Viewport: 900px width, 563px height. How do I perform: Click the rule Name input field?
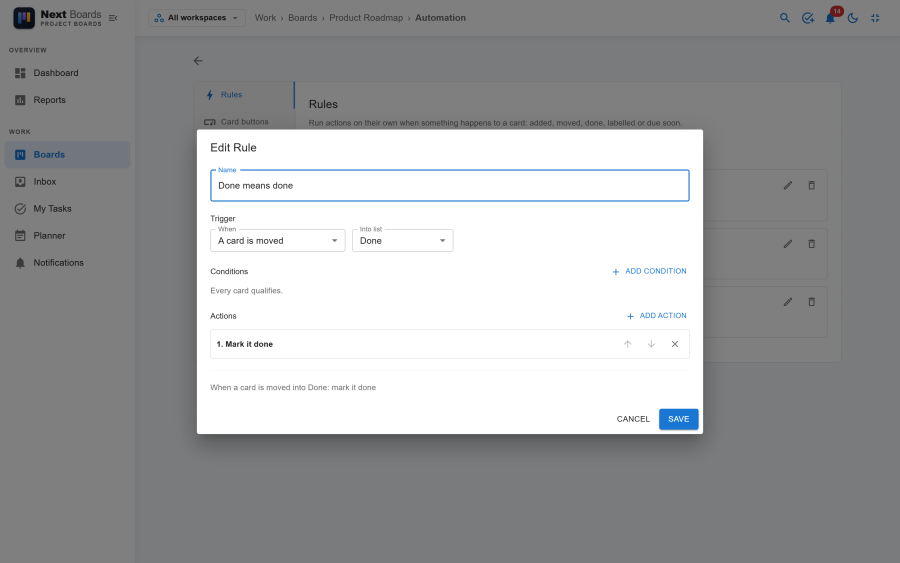(450, 185)
